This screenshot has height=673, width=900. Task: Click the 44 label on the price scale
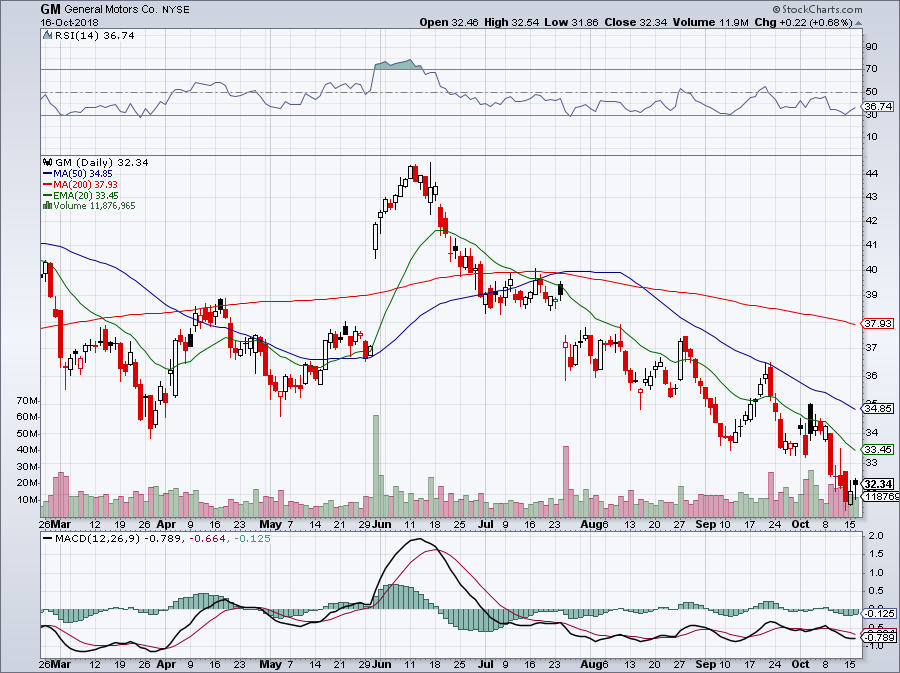[x=871, y=173]
